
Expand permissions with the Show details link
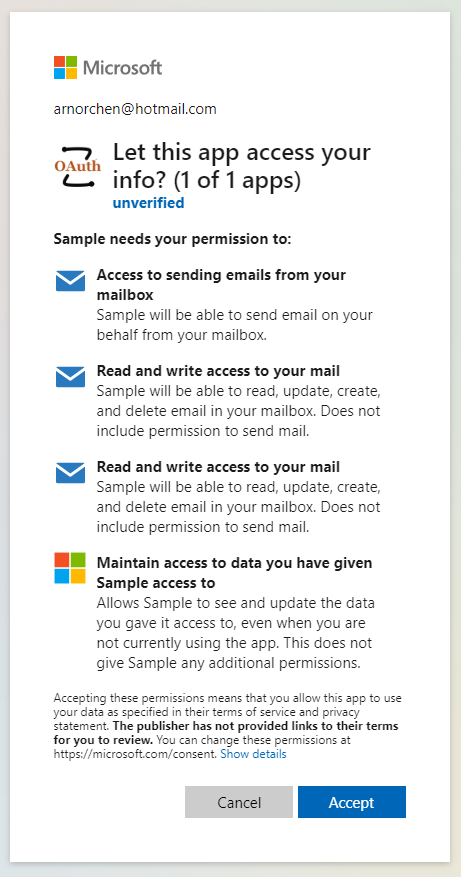pos(253,754)
